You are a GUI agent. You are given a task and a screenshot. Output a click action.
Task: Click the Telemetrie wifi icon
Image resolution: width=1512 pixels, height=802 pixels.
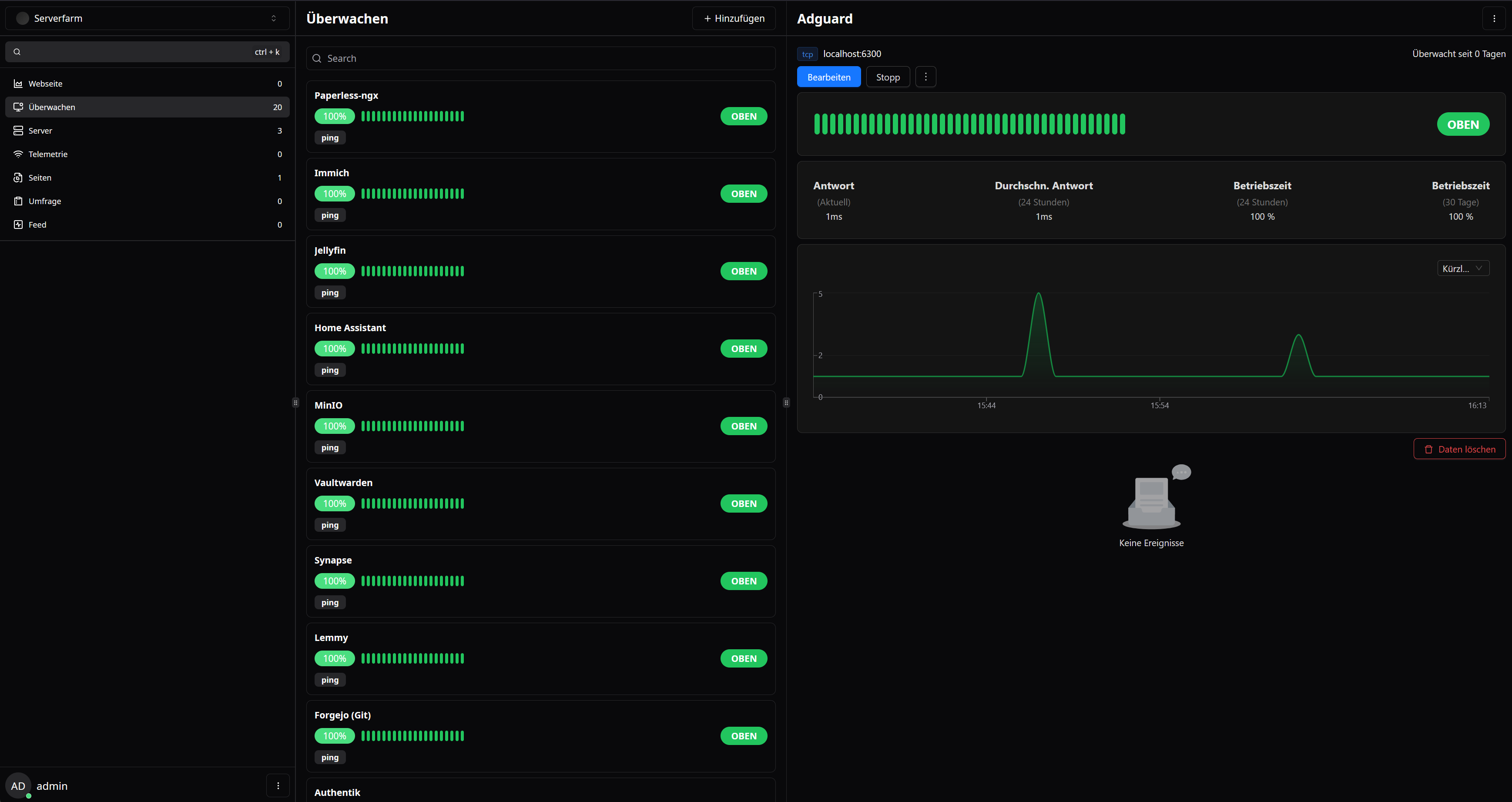18,154
